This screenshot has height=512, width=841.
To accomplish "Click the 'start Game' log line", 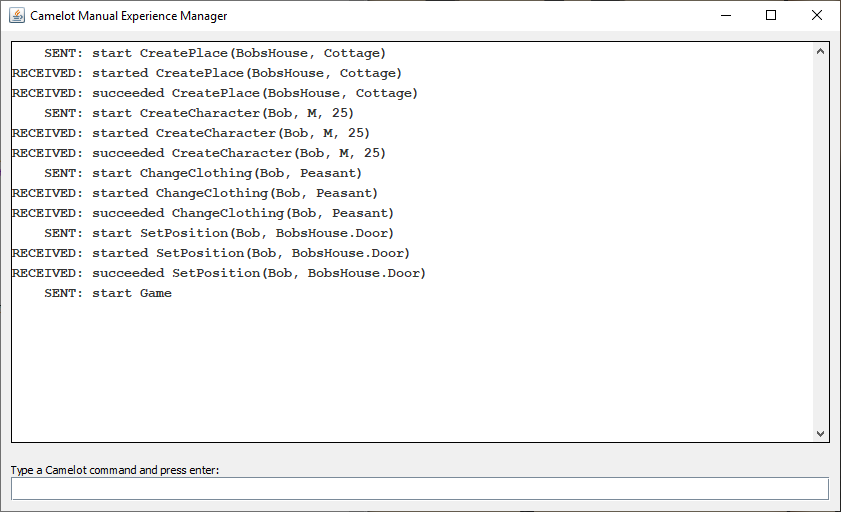I will coord(108,293).
